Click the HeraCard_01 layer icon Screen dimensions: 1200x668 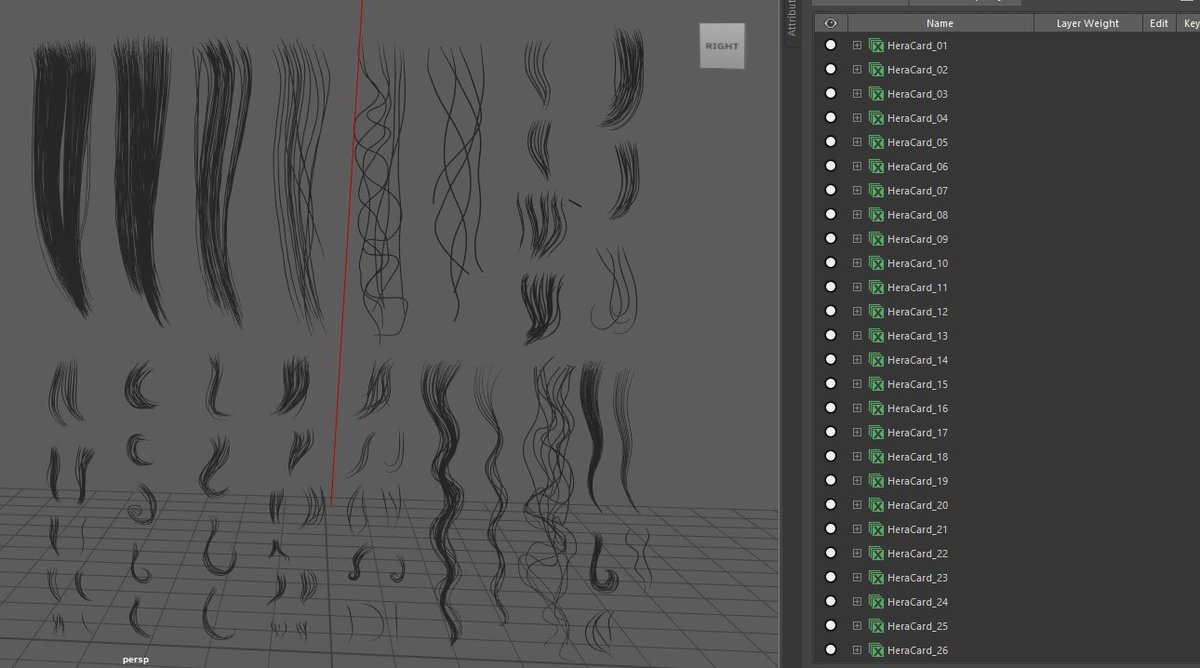[876, 46]
